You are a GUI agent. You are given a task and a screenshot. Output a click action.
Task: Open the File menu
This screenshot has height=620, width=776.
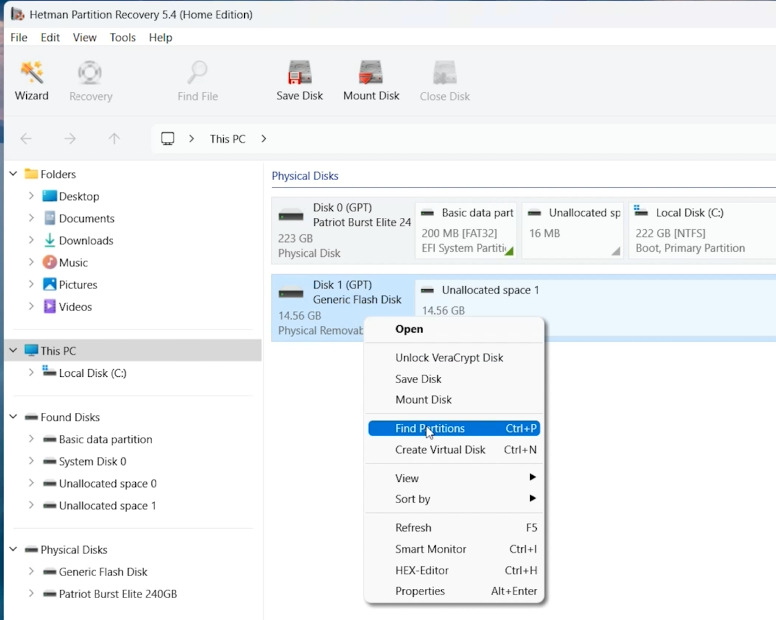[19, 38]
